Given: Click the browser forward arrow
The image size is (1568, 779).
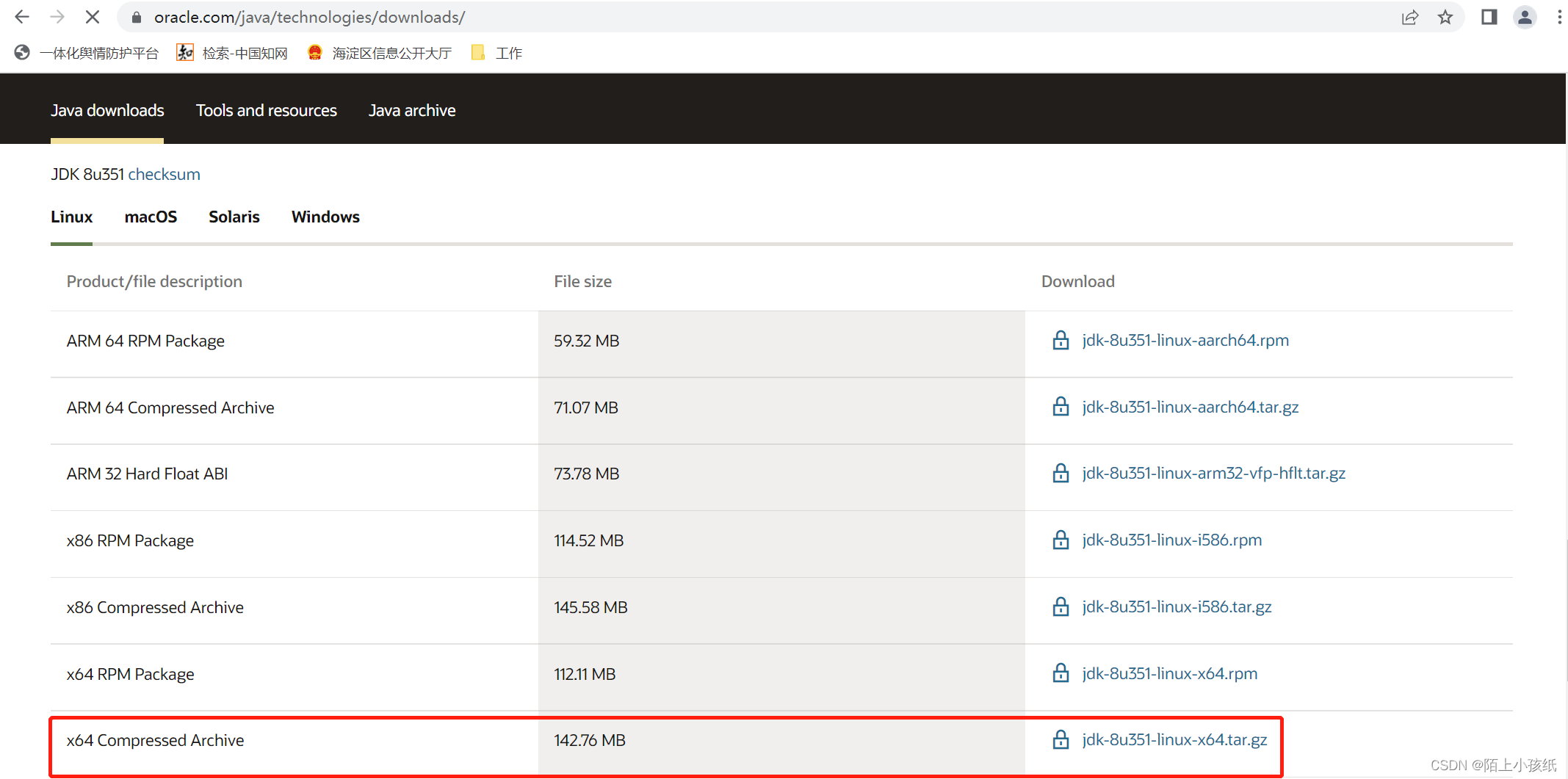Looking at the screenshot, I should click(57, 17).
